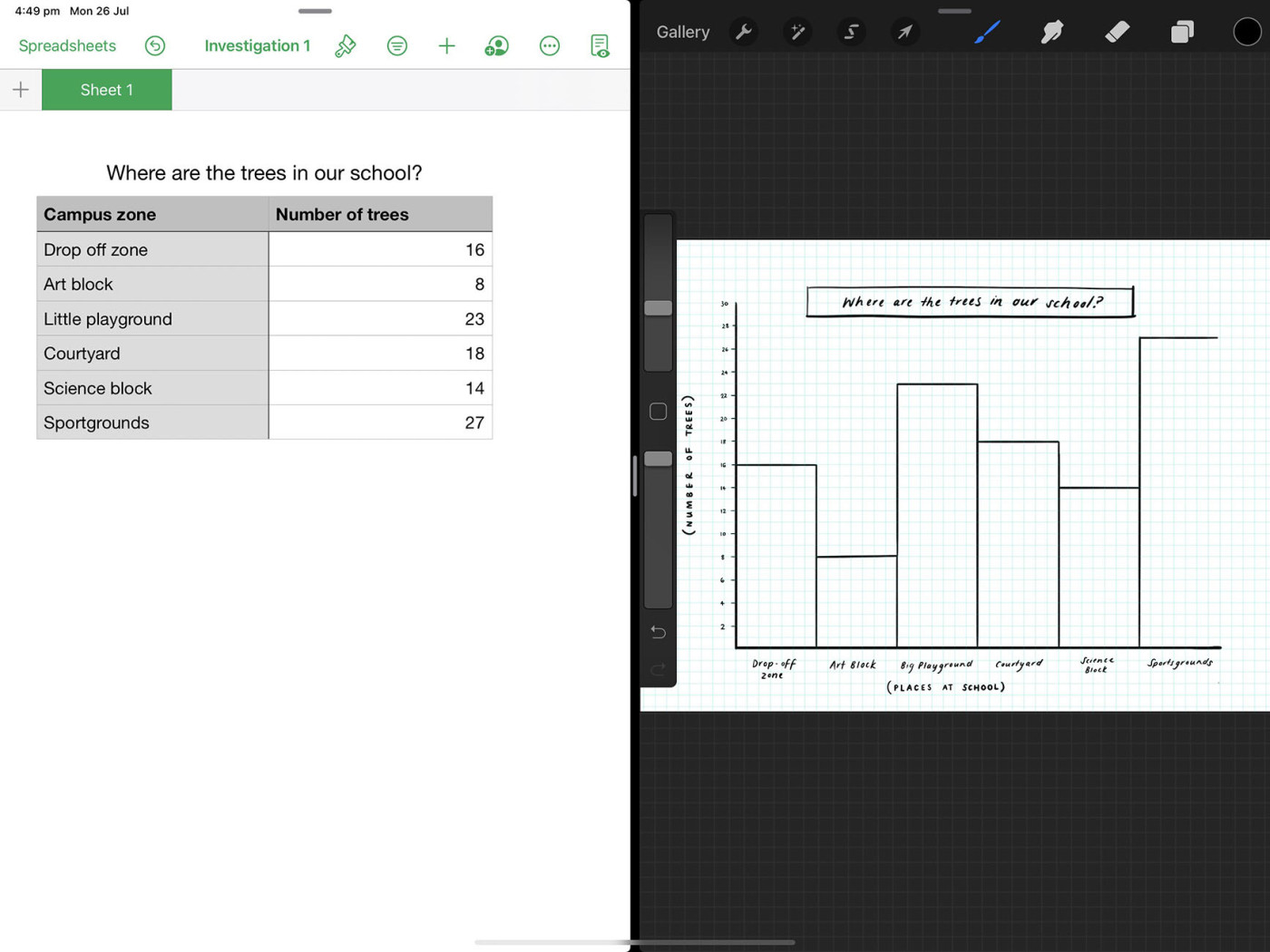The width and height of the screenshot is (1270, 952).
Task: Open the Numbers Format paintbrush panel
Action: pos(346,46)
